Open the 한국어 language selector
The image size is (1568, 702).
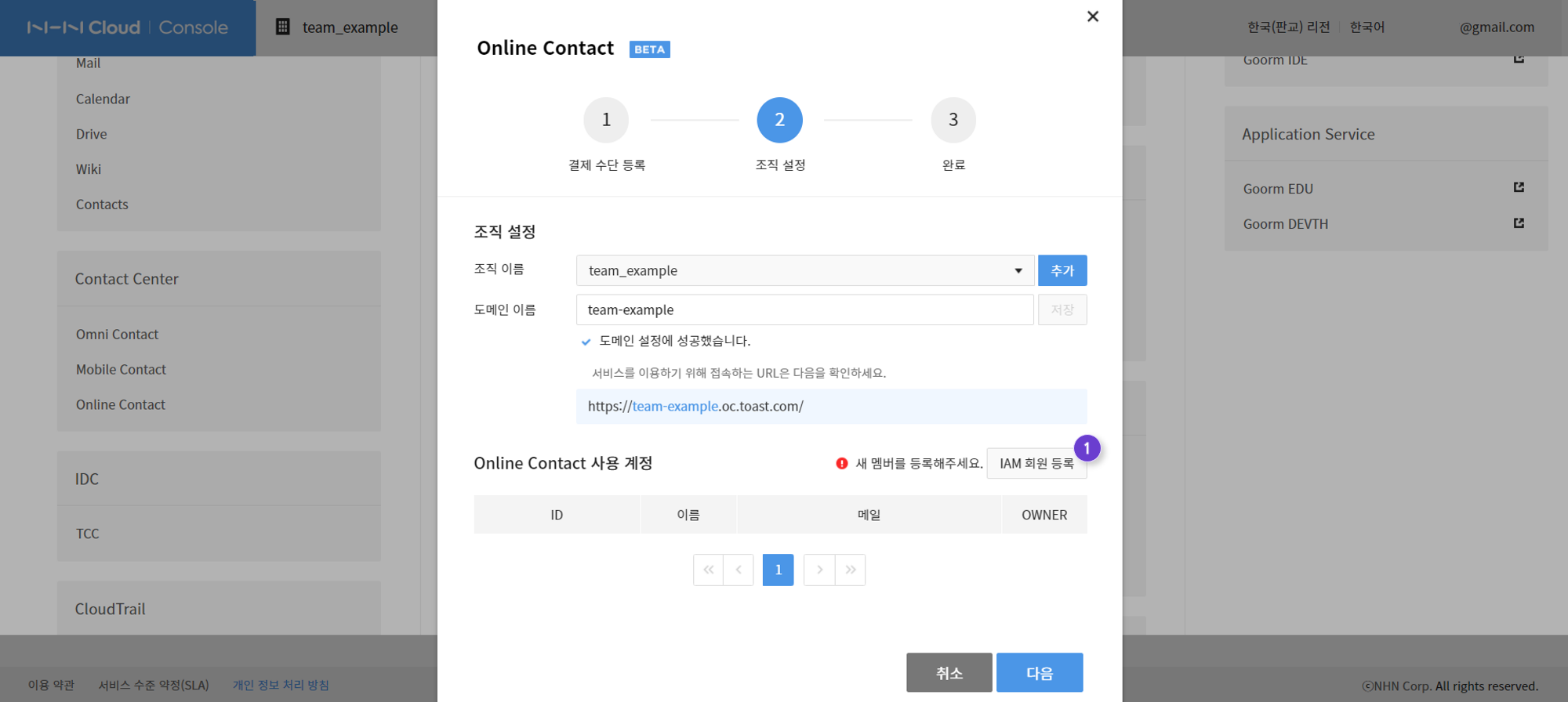pos(1367,27)
